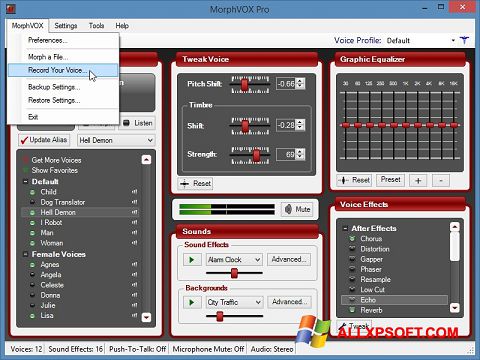The image size is (480, 360).
Task: Toggle the Child voice favorite indicator
Action: tap(33, 192)
